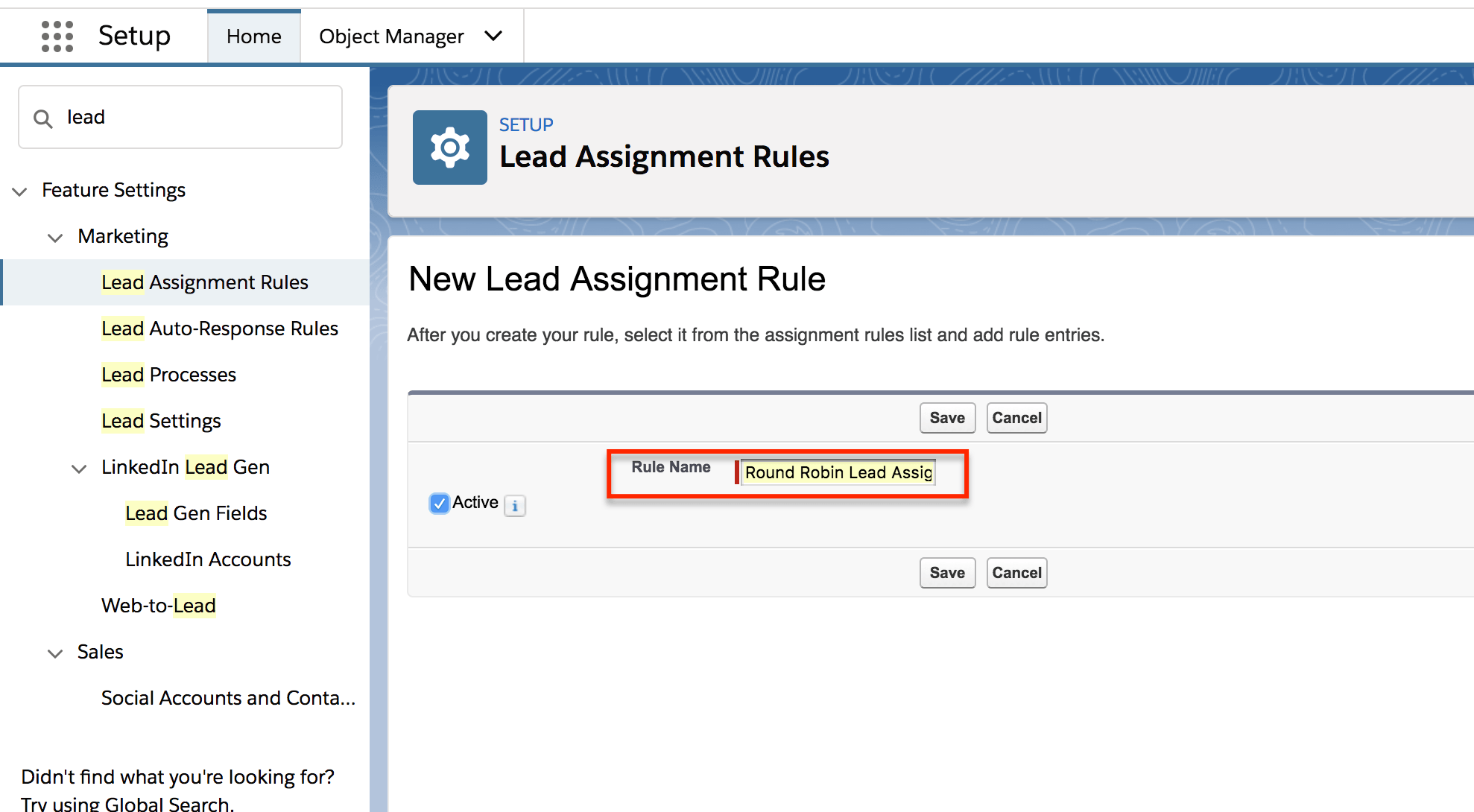Collapse the LinkedIn Lead Gen section

[79, 469]
